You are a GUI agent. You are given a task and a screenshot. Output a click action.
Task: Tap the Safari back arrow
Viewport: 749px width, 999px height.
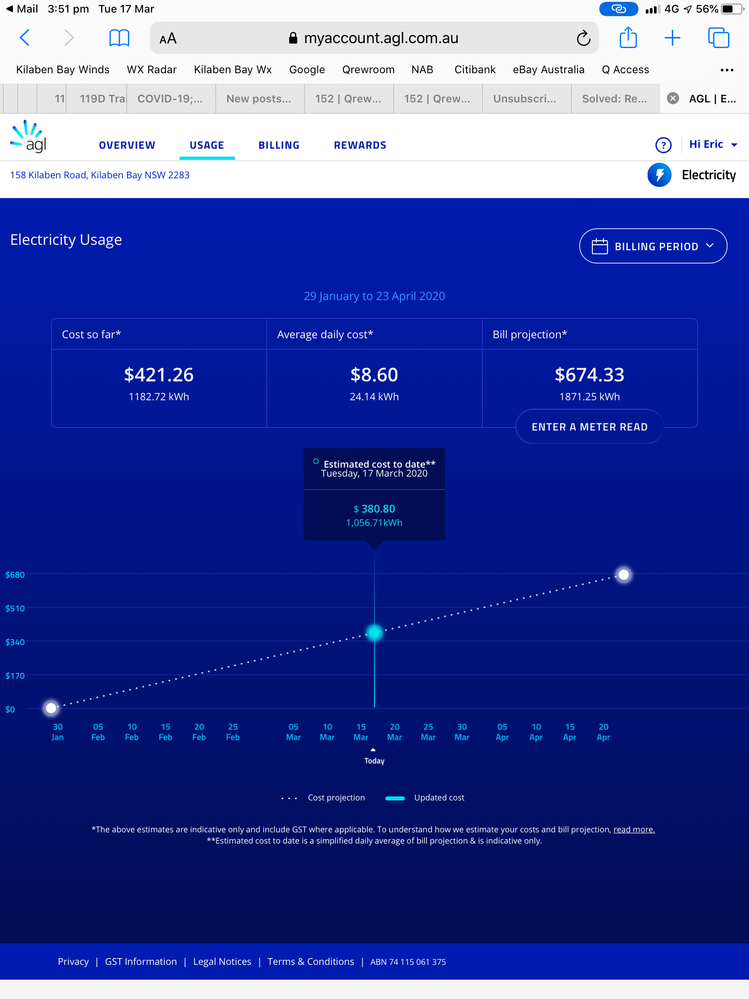25,38
